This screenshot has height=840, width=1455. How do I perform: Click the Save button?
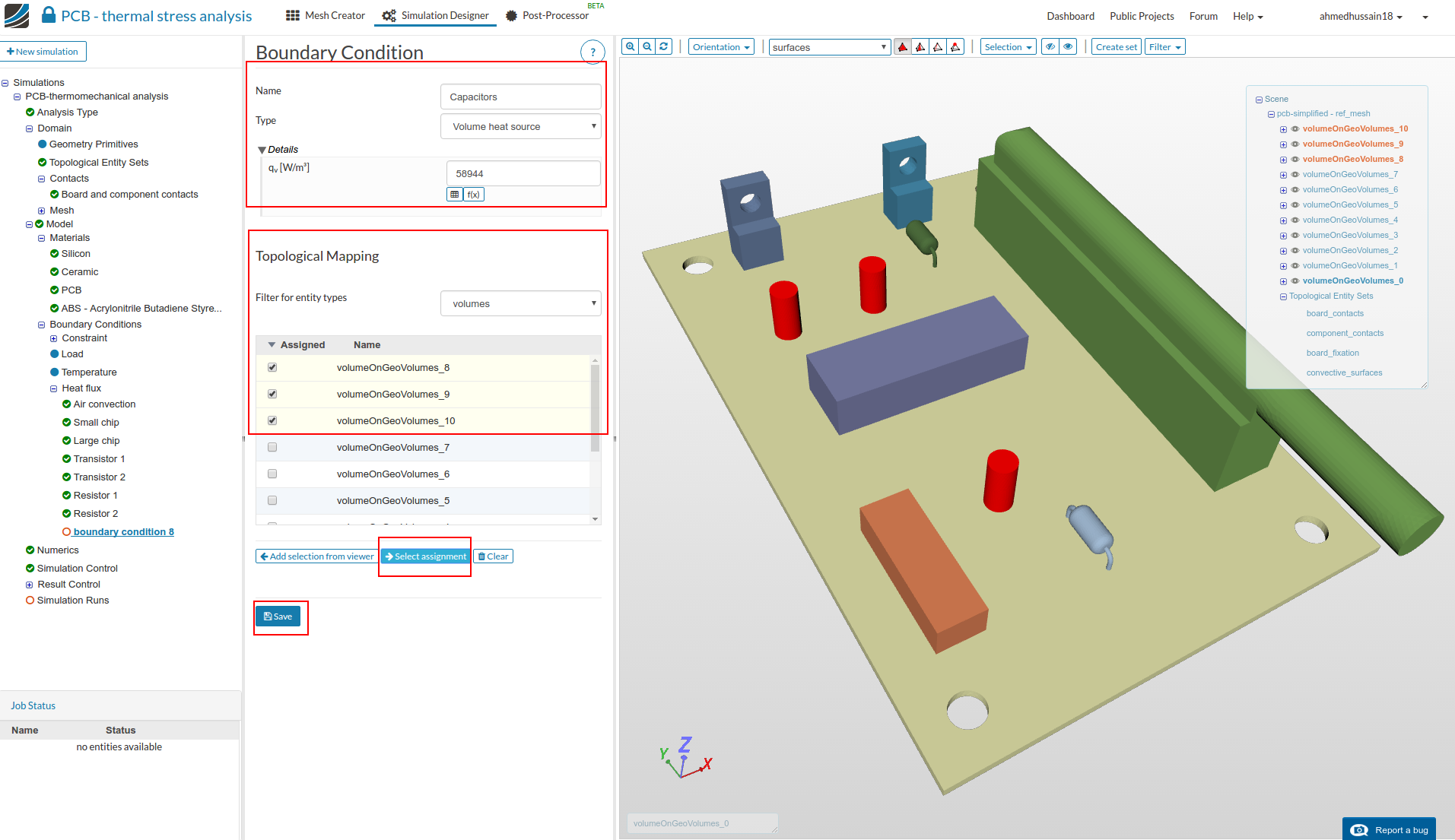click(x=278, y=617)
